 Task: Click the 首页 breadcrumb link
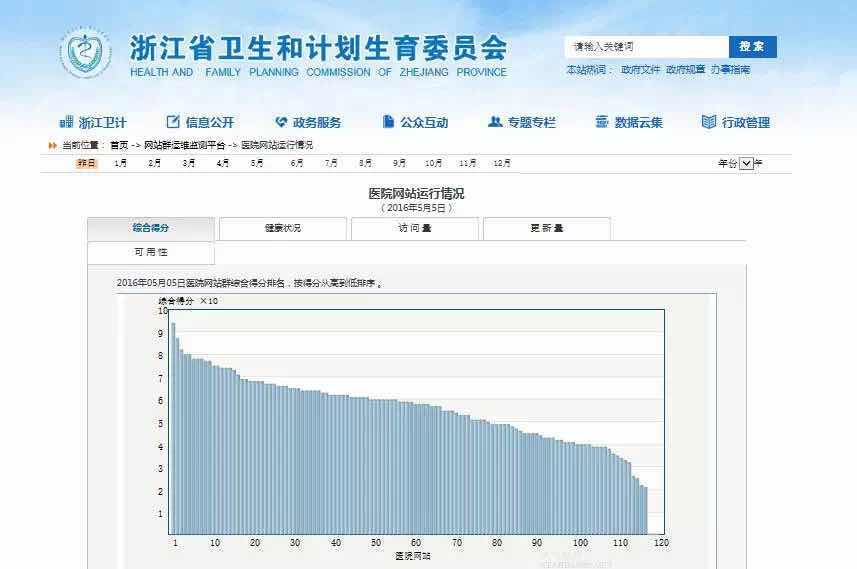point(119,145)
